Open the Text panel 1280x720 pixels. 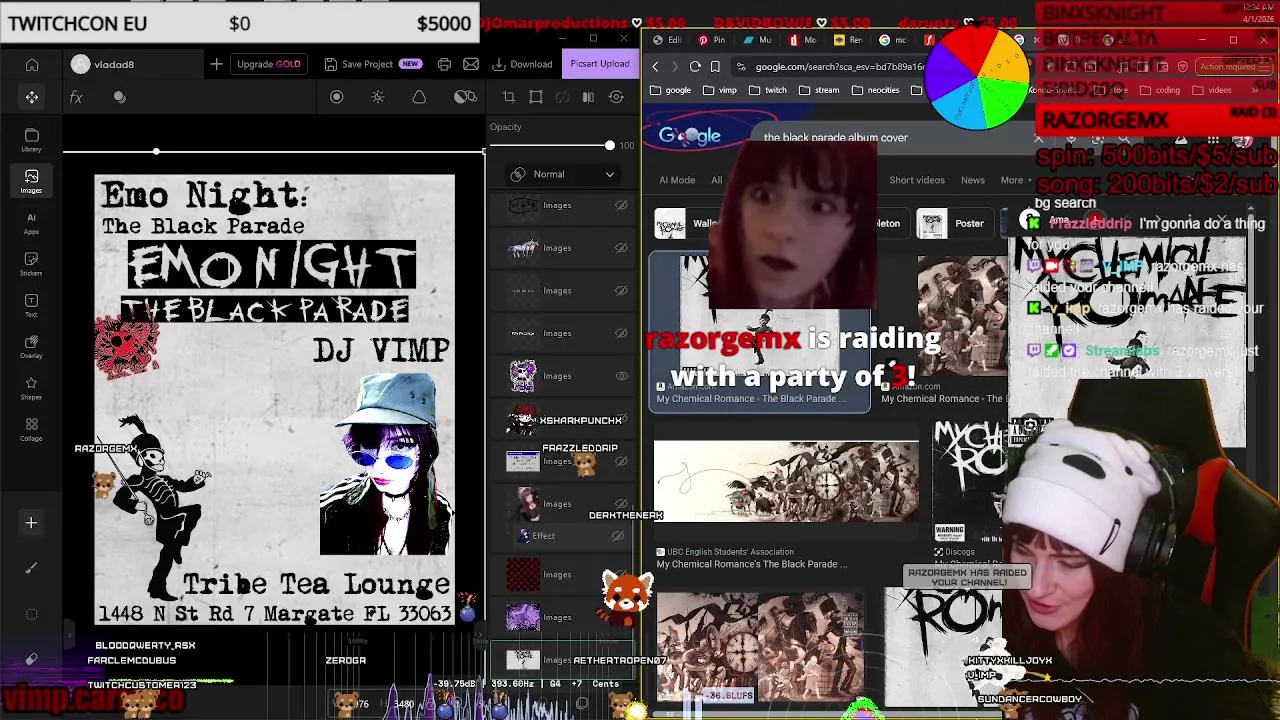coord(31,305)
